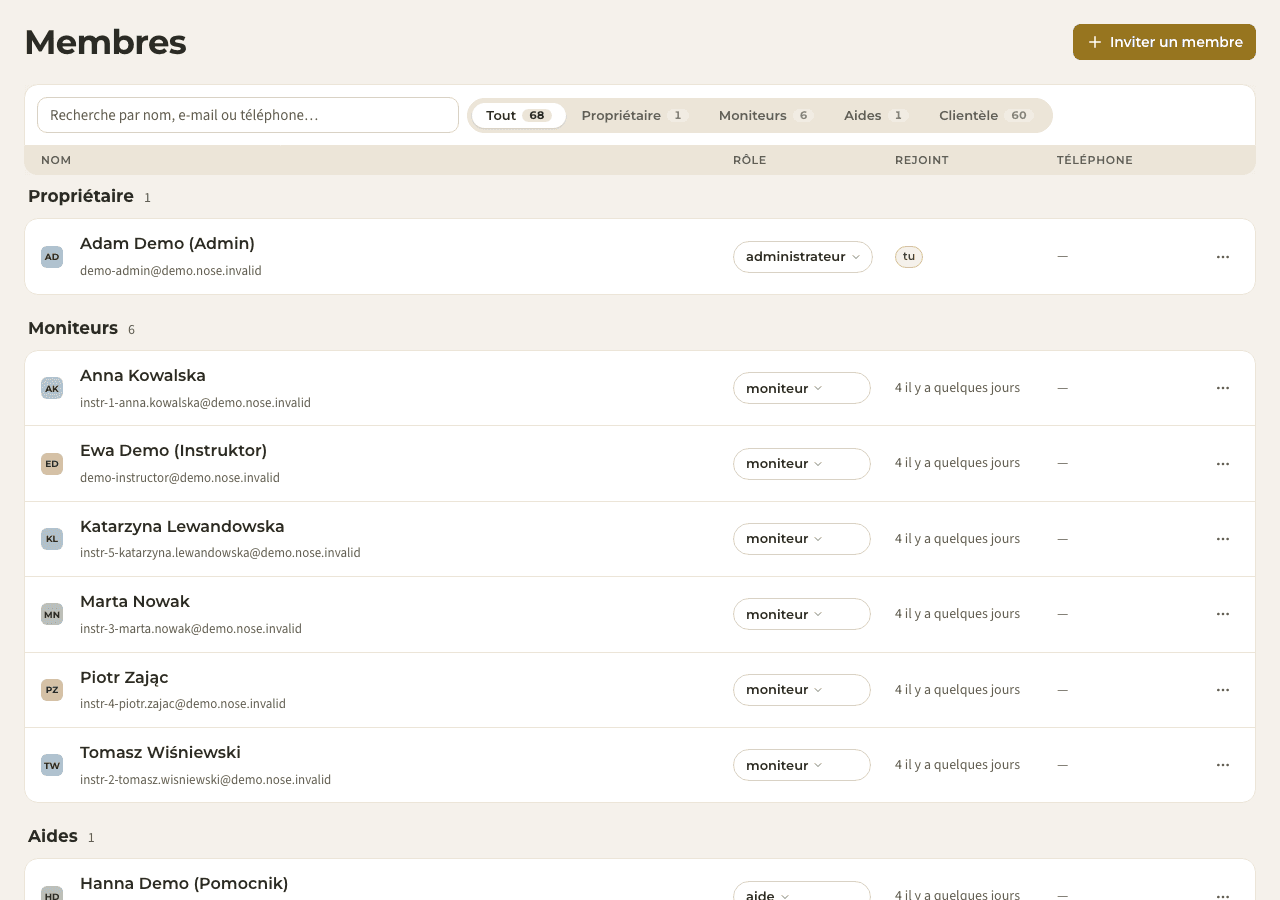The height and width of the screenshot is (900, 1280).
Task: Expand the aide role dropdown for Hanna Demo
Action: click(x=802, y=891)
